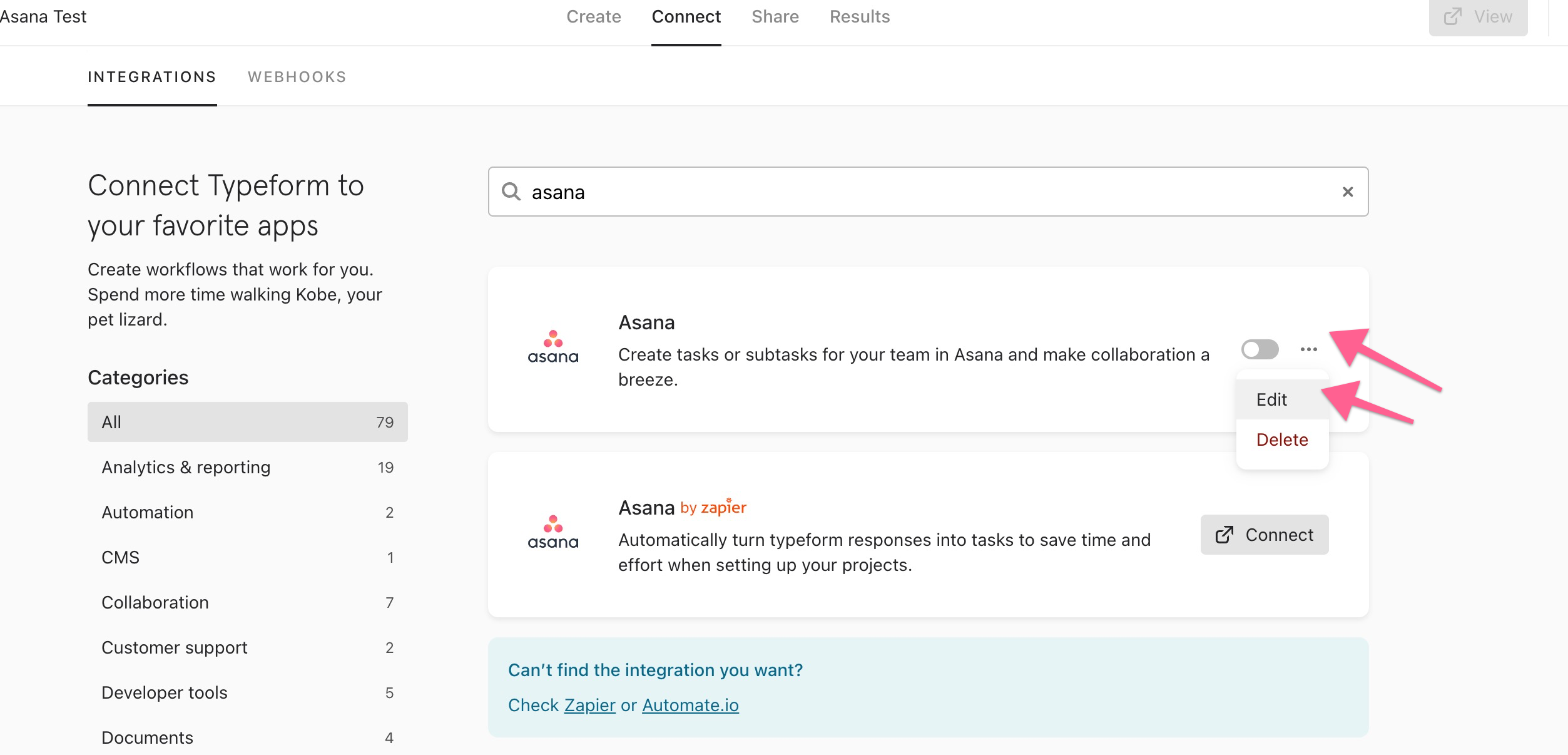Image resolution: width=1568 pixels, height=755 pixels.
Task: Switch to the Share tab
Action: click(775, 16)
